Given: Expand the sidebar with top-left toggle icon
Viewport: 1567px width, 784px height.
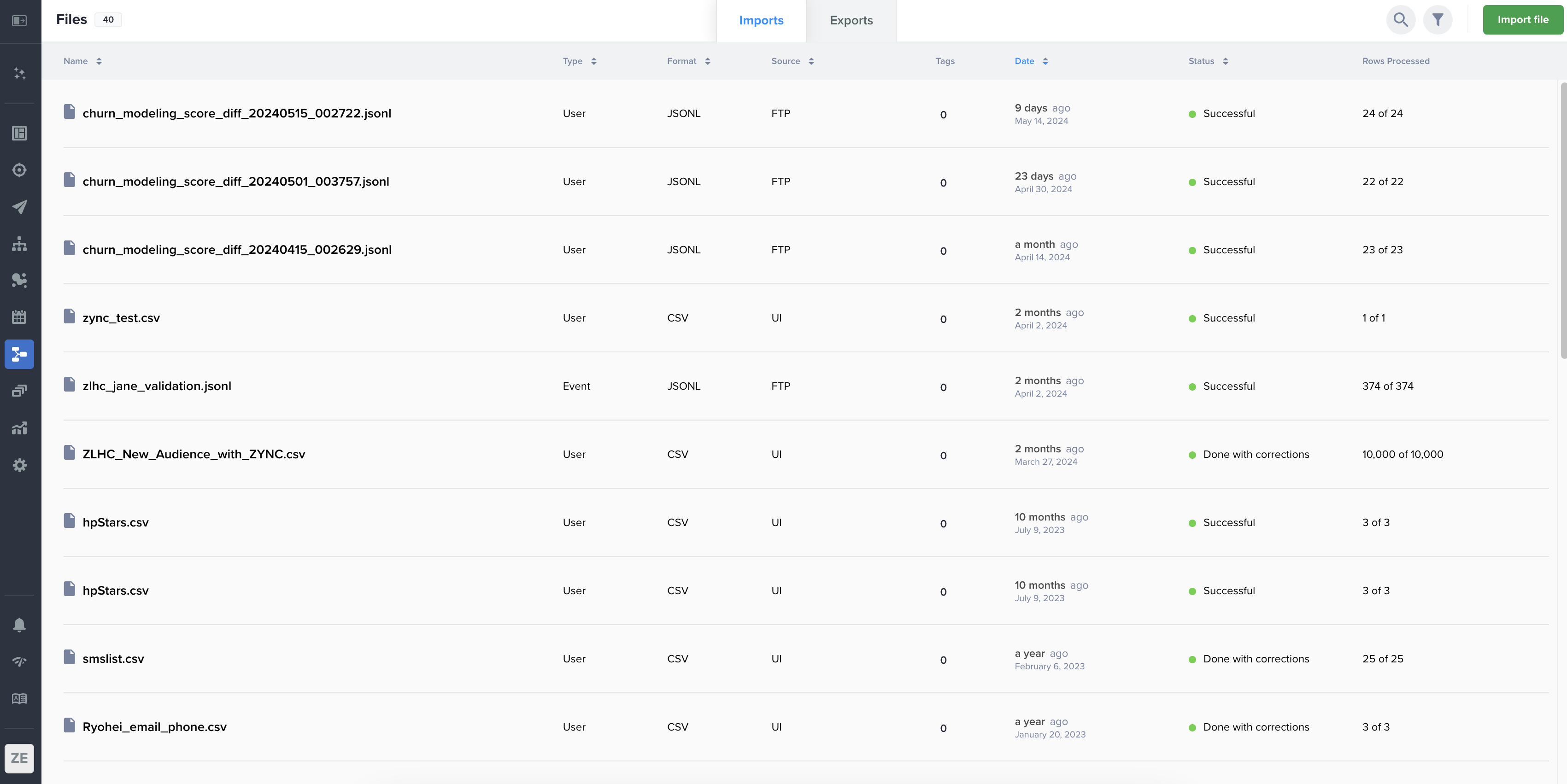Looking at the screenshot, I should click(19, 21).
